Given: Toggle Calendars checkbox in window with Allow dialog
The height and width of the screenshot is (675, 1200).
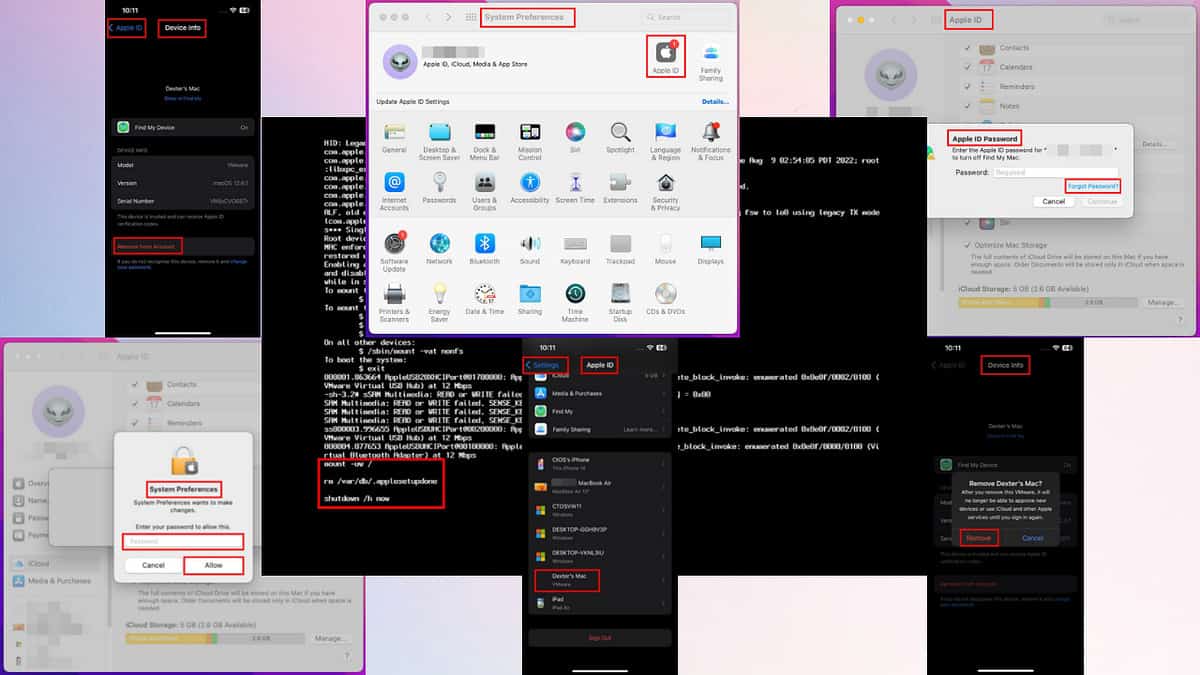Looking at the screenshot, I should tap(136, 404).
